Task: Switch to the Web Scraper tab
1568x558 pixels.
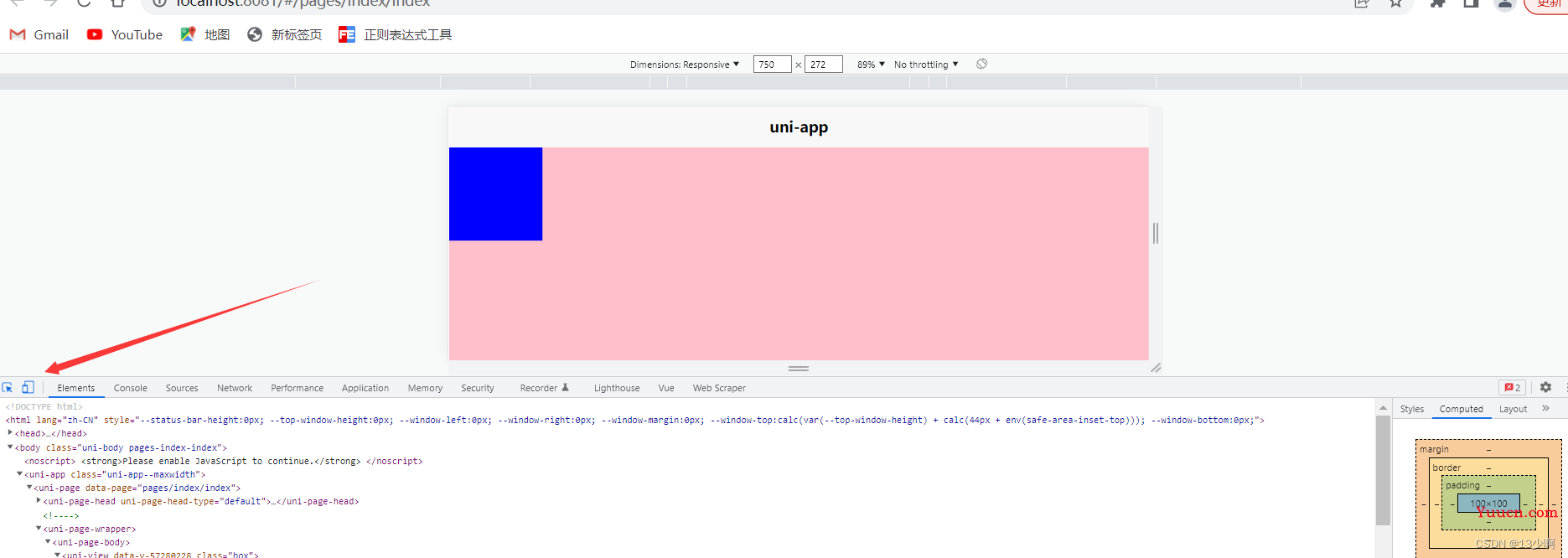Action: tap(719, 388)
